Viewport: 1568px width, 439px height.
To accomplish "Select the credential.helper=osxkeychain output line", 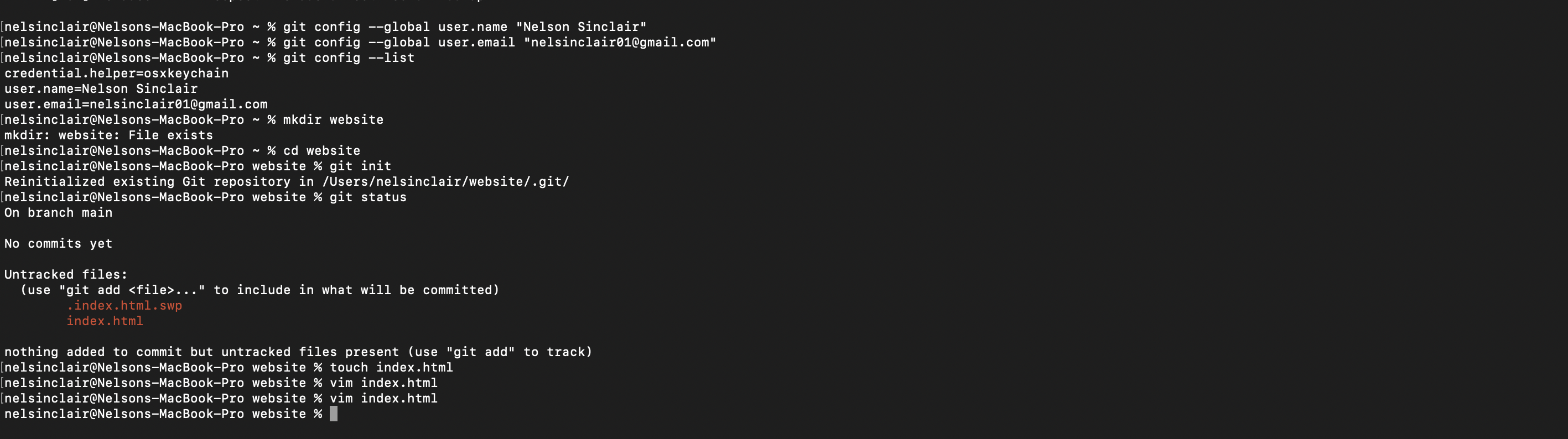I will point(117,73).
